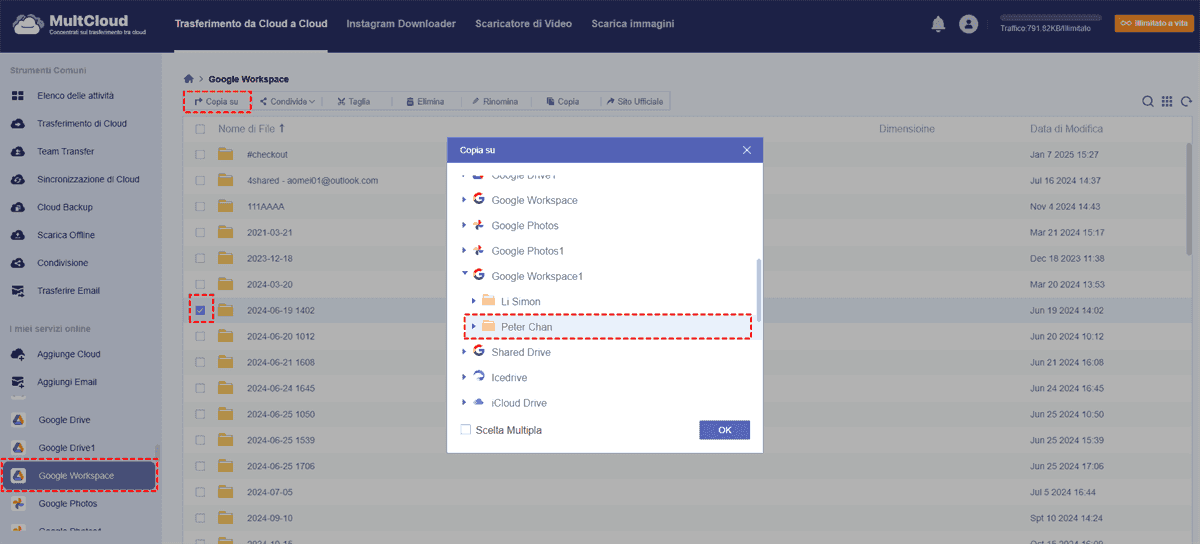Click Rinomina in the toolbar
1200x544 pixels.
pos(494,101)
